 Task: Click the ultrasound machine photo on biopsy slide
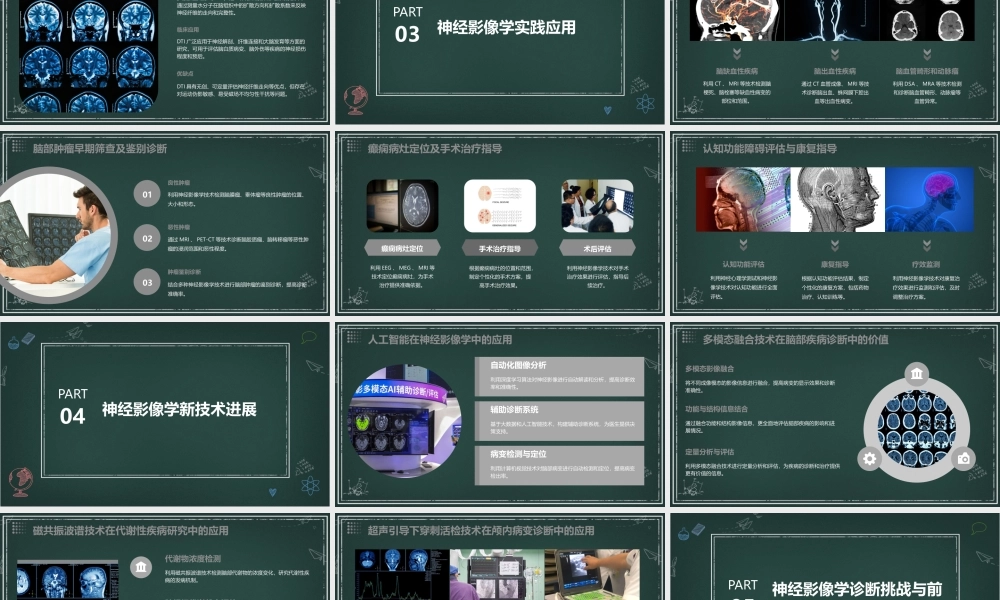click(592, 574)
